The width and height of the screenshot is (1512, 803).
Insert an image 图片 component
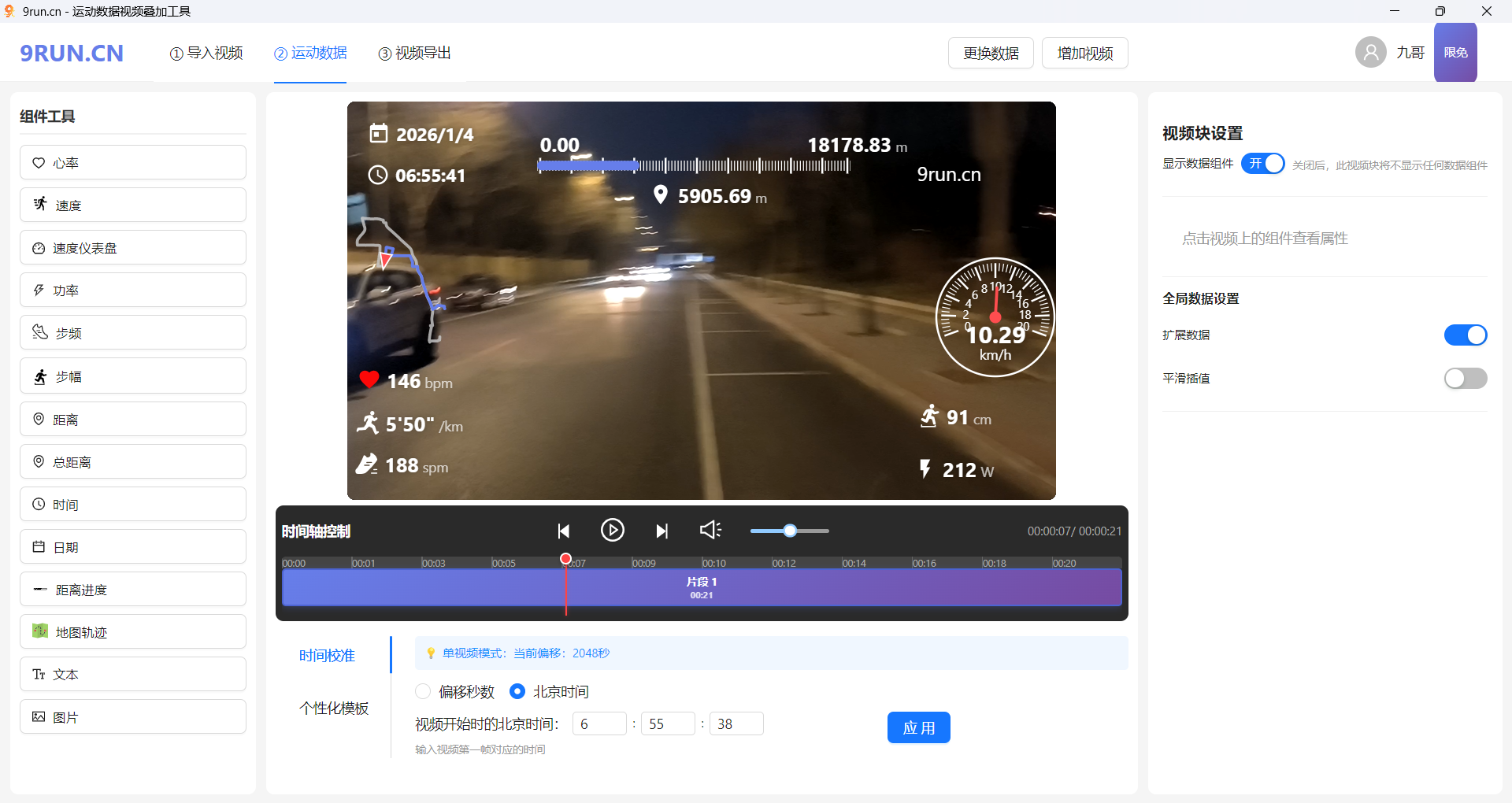click(x=132, y=716)
